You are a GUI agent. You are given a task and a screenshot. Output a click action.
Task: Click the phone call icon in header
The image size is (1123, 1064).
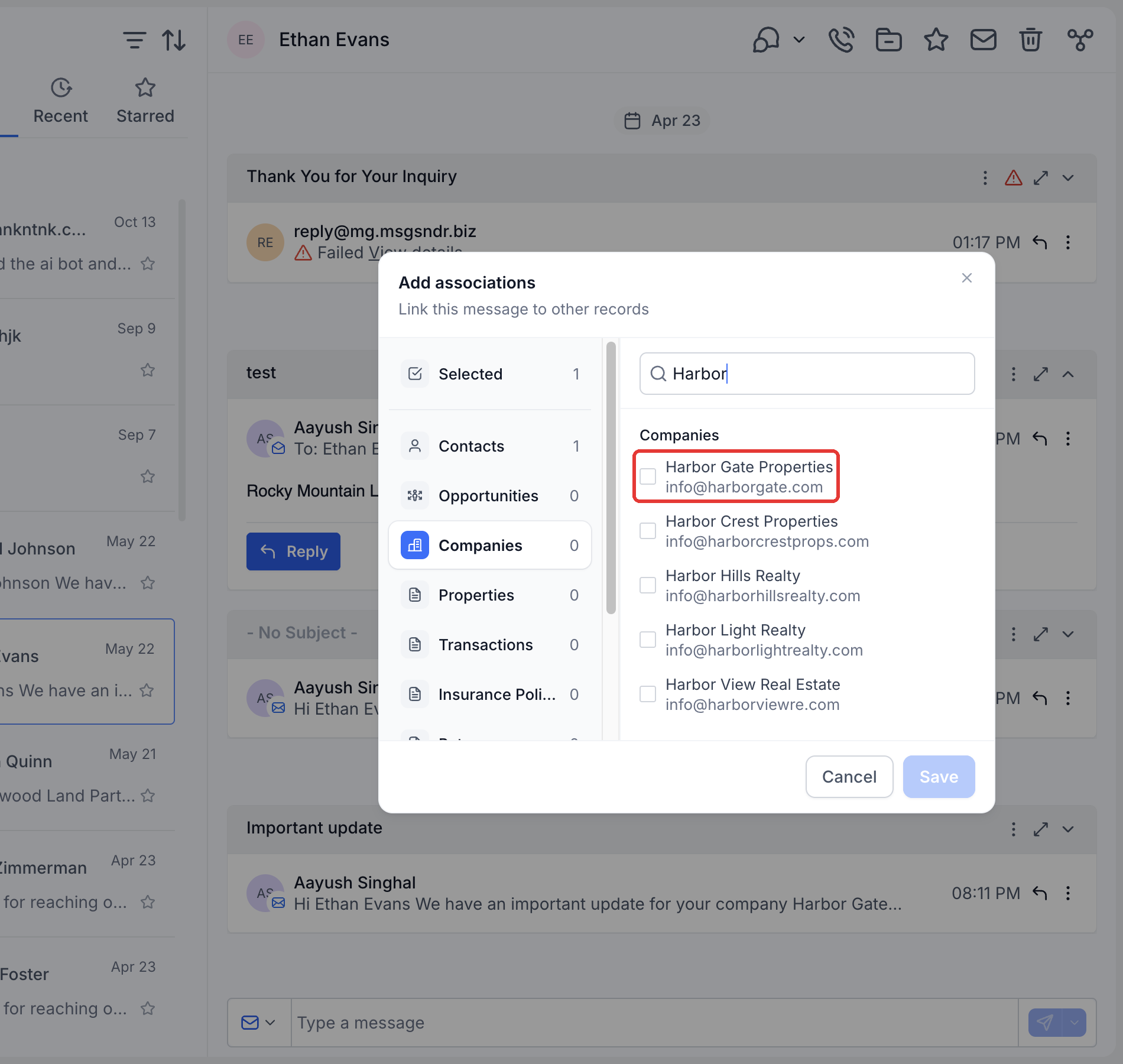click(841, 40)
